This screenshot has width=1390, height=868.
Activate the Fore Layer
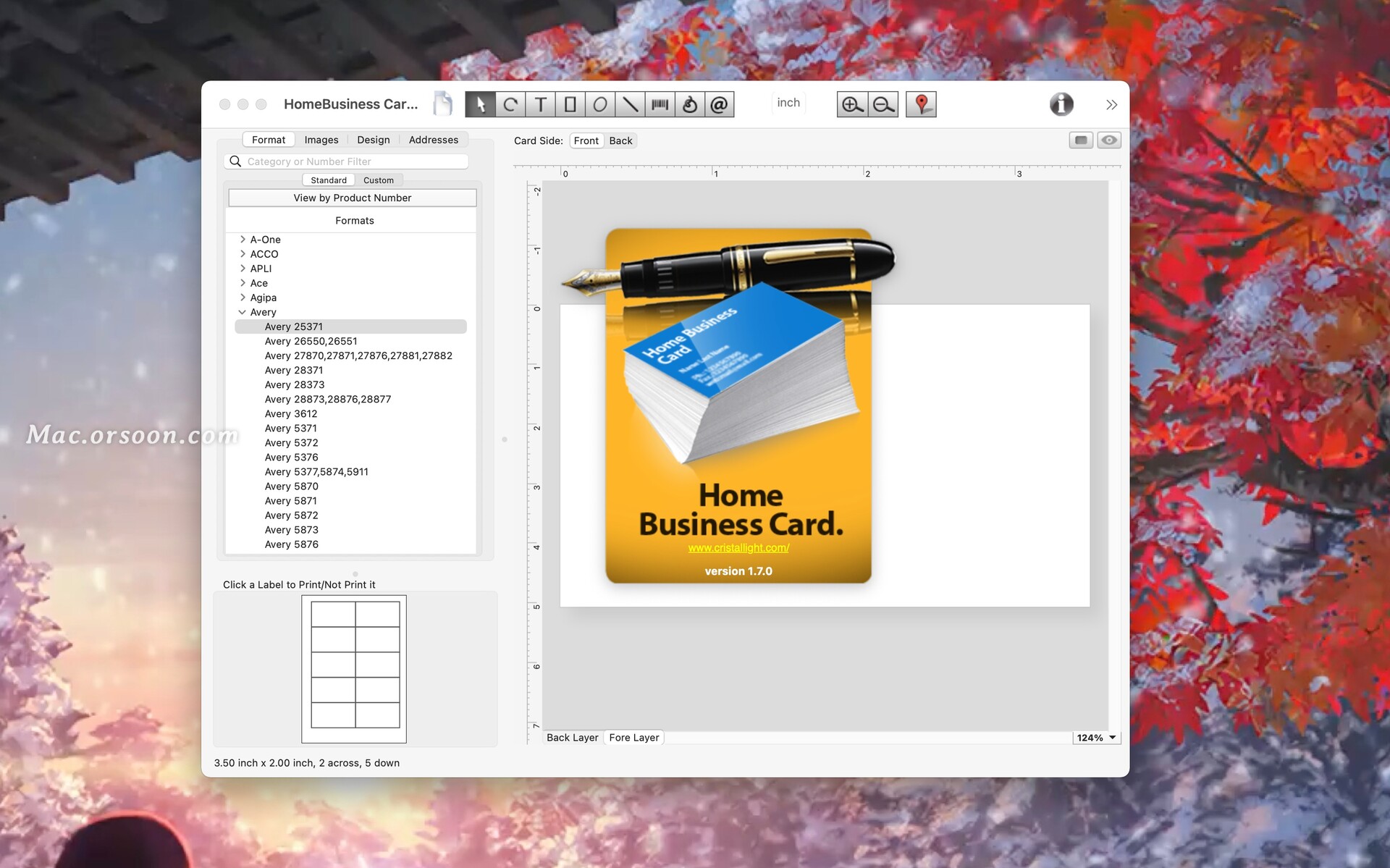click(634, 738)
